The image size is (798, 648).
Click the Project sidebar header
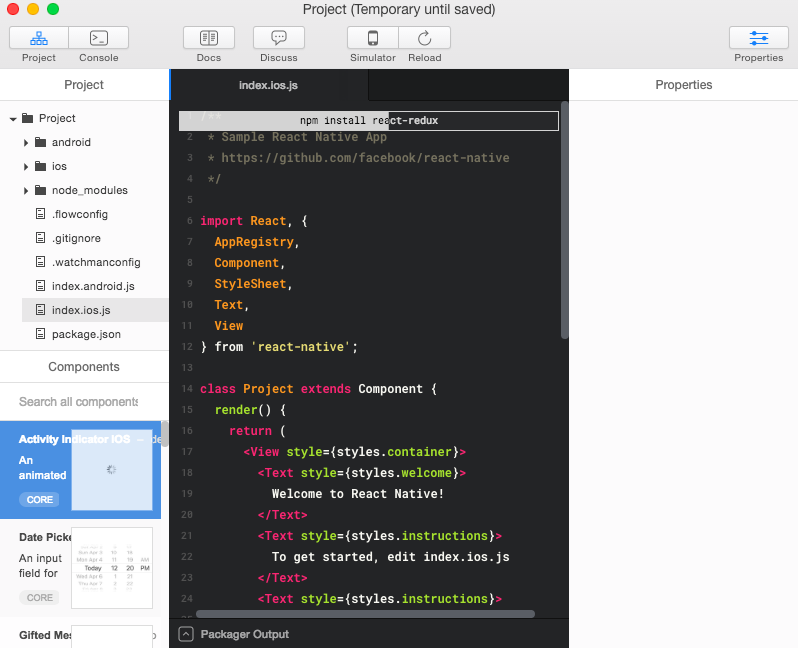tap(84, 84)
